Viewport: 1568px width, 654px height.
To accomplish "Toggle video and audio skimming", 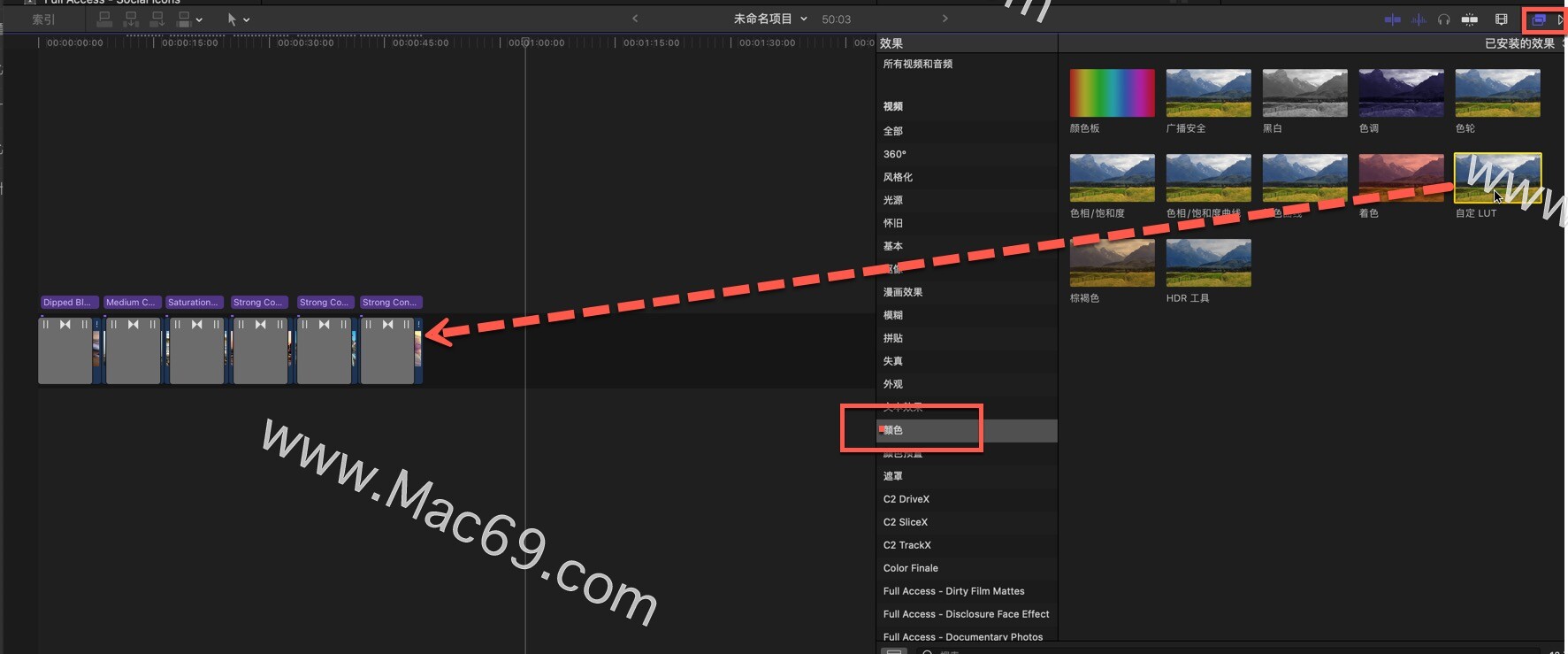I will point(1393,19).
